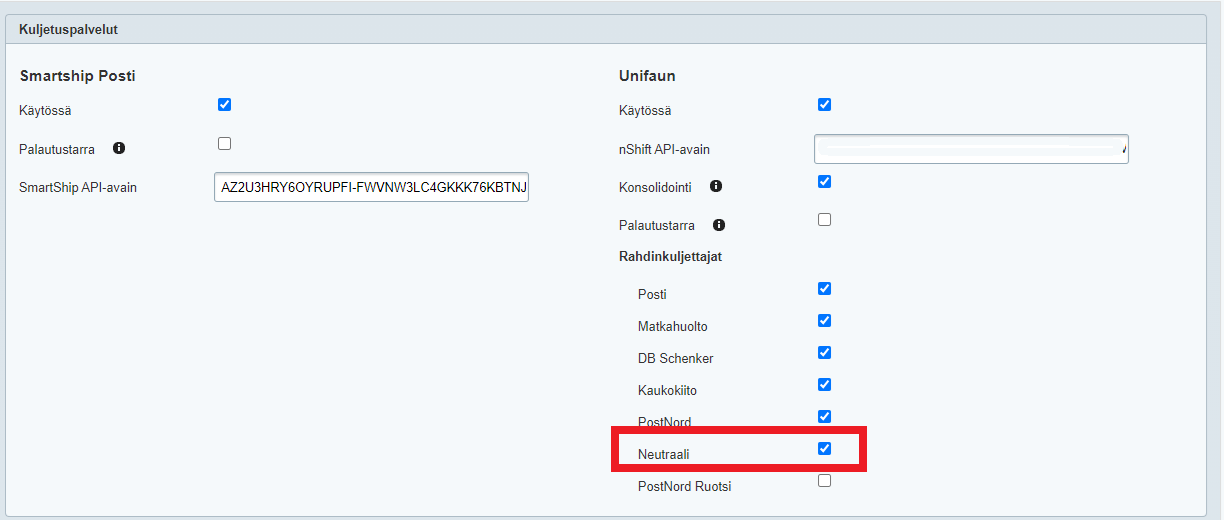The image size is (1224, 520).
Task: Open info icon beside Unifaun Palautustarra
Action: tap(719, 225)
